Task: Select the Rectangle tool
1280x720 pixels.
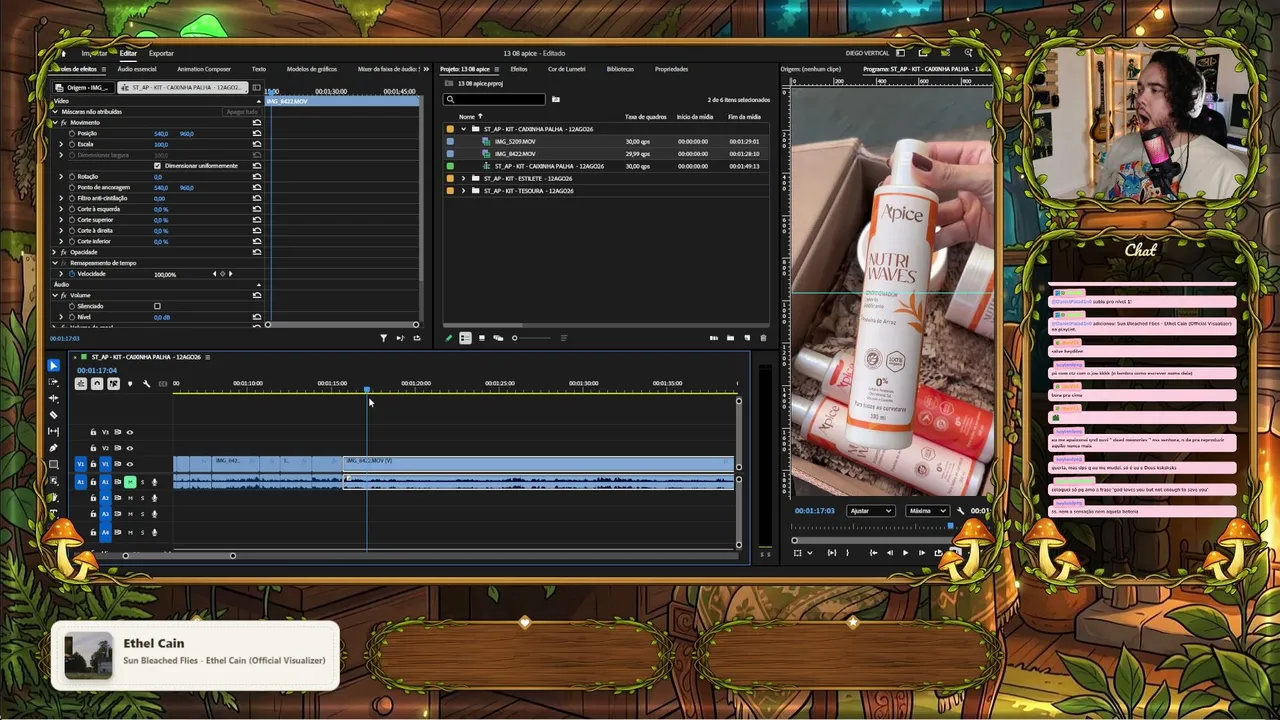Action: coord(54,464)
